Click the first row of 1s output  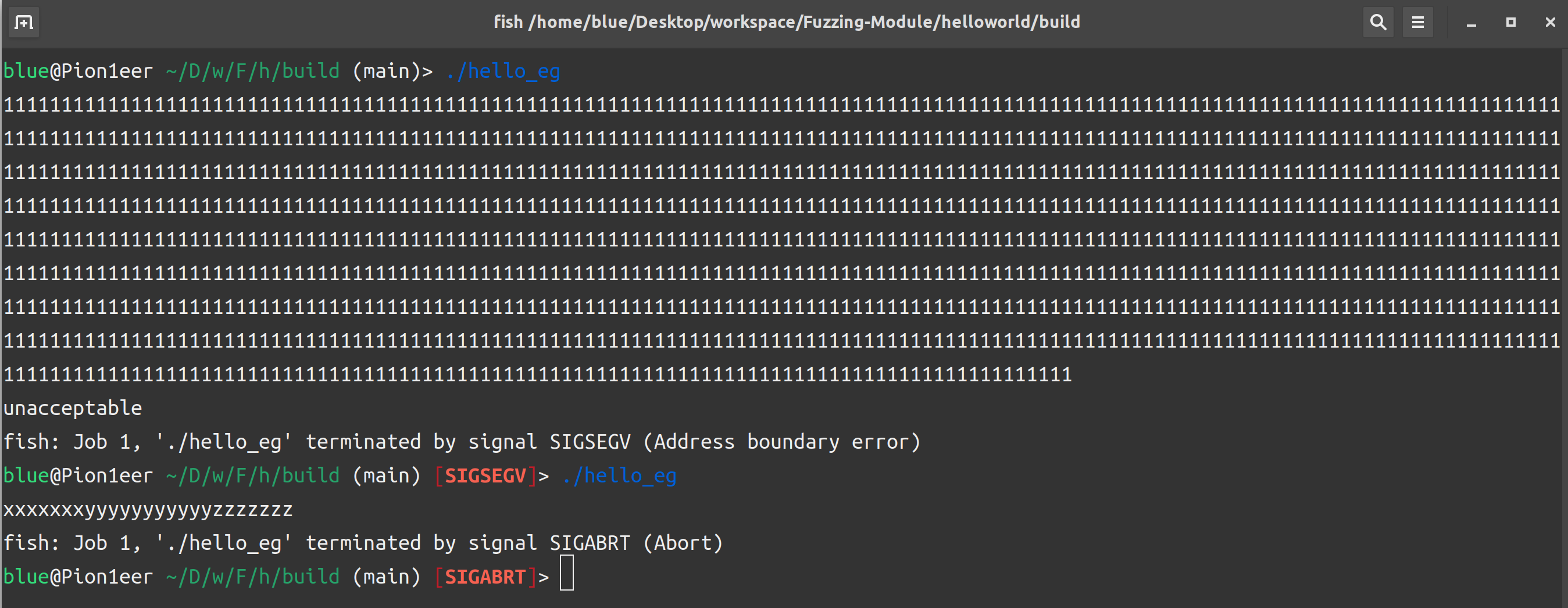click(x=781, y=105)
